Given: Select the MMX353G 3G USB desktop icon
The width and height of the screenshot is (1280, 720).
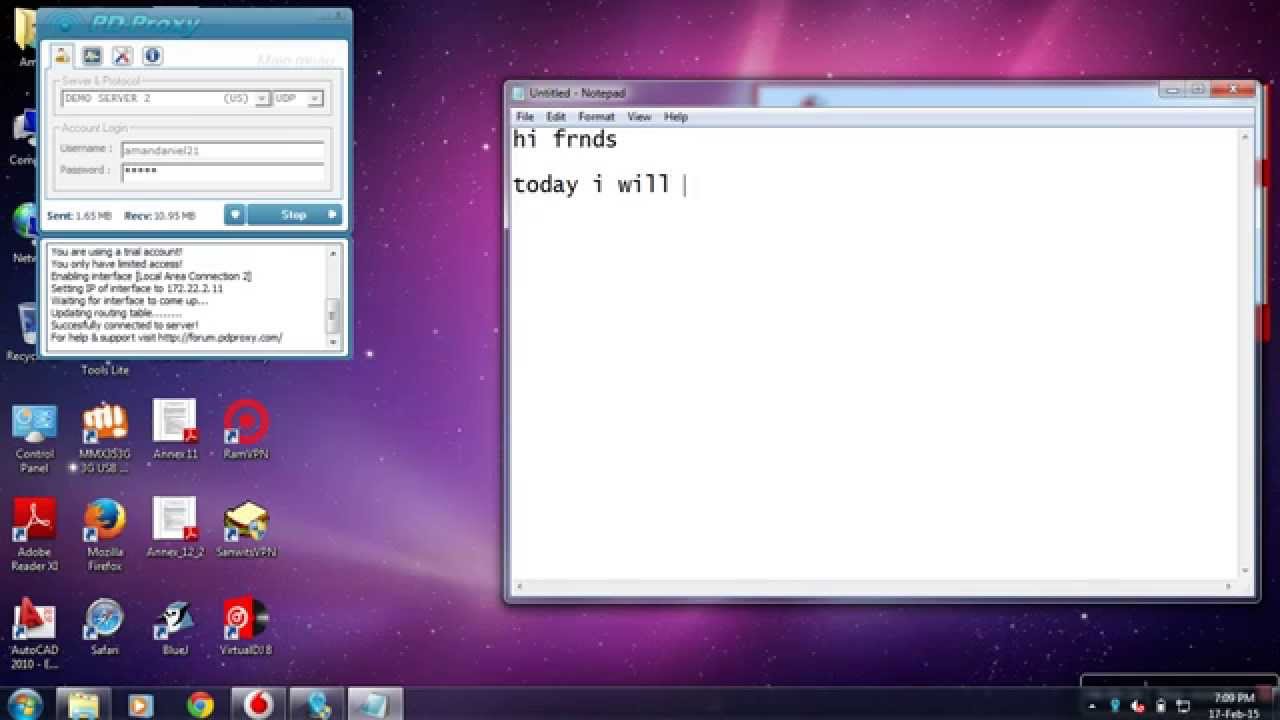Looking at the screenshot, I should click(x=105, y=437).
